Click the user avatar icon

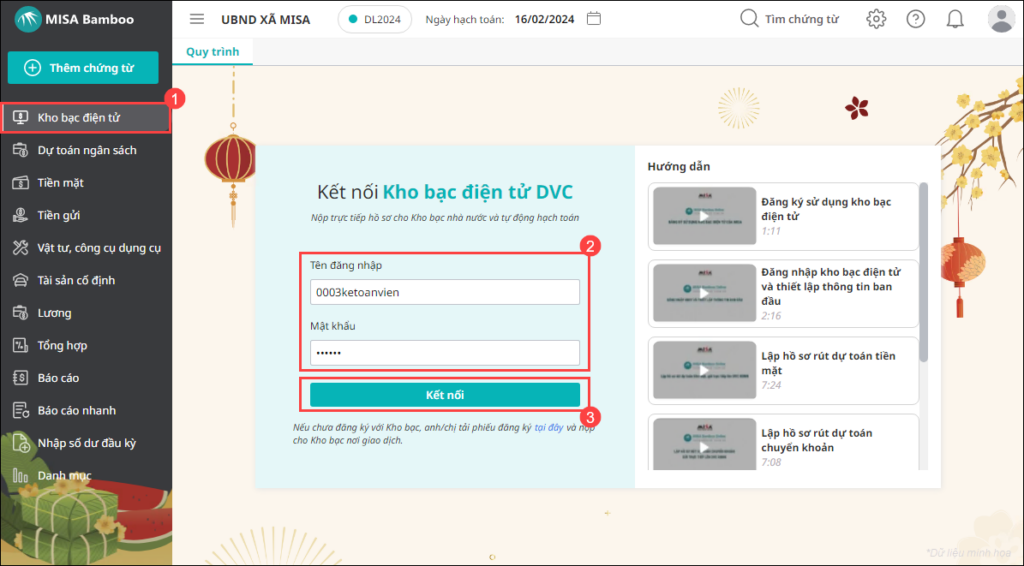pos(1000,19)
